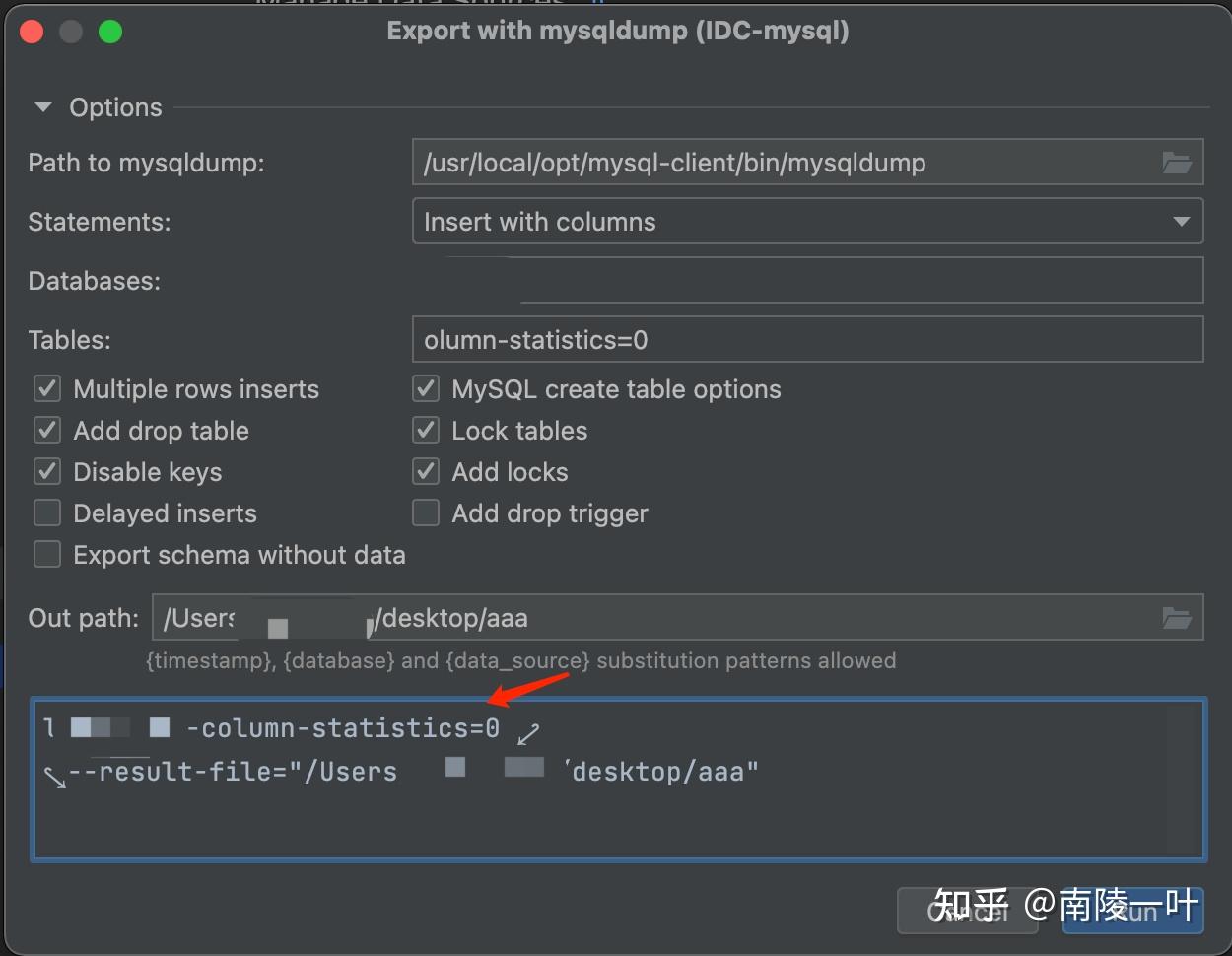The height and width of the screenshot is (956, 1232).
Task: Disable the Lock tables option
Action: tap(425, 430)
